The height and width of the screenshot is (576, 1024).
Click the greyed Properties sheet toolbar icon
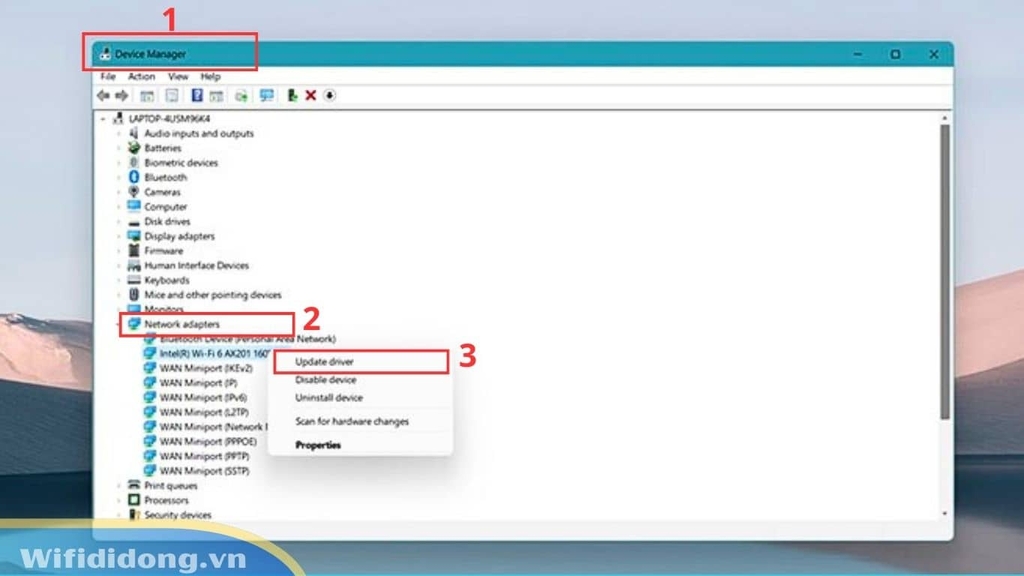(172, 96)
